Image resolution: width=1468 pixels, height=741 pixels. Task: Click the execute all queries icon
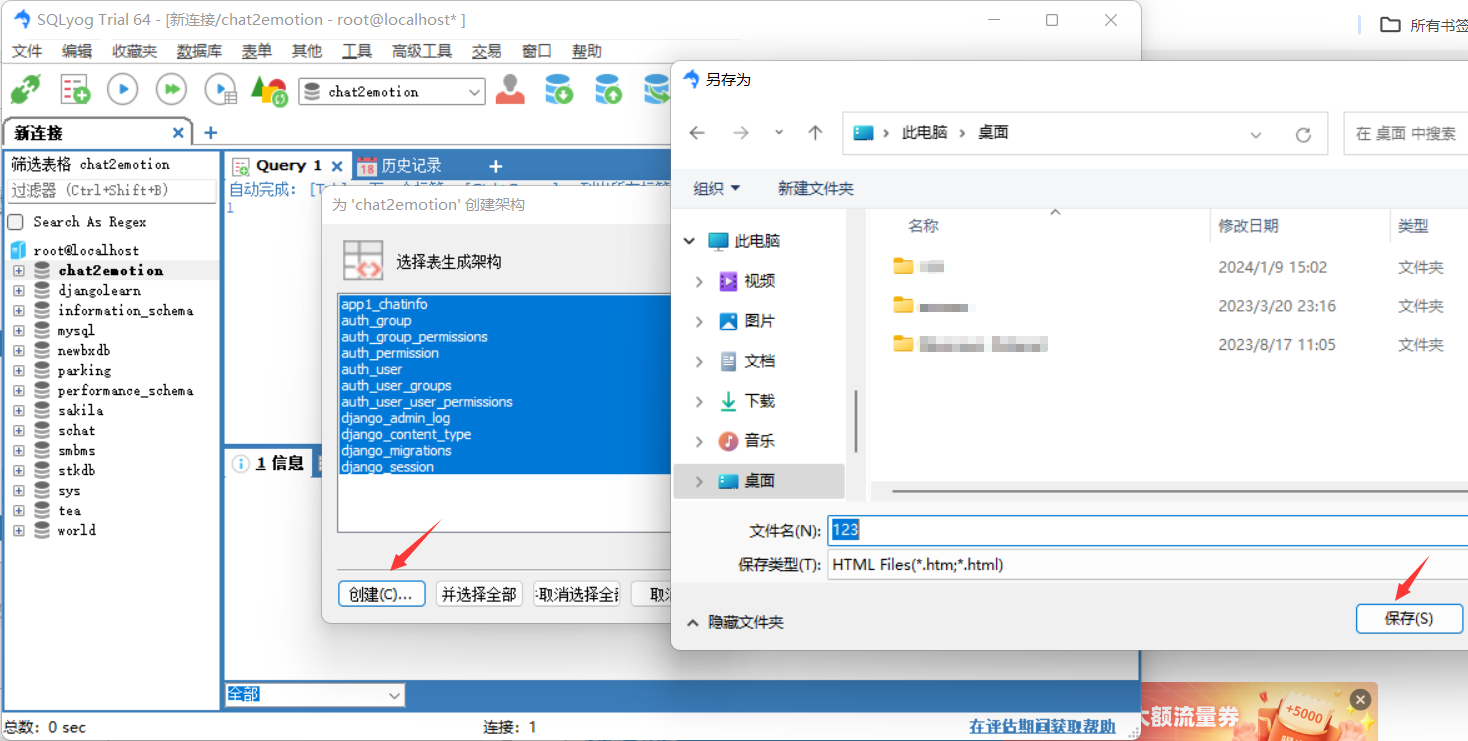click(172, 89)
